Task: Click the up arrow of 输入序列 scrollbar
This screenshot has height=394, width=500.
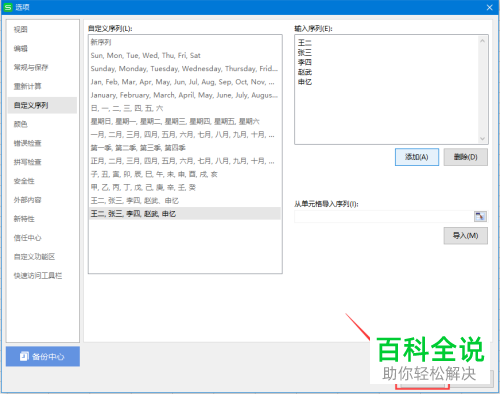Action: pyautogui.click(x=482, y=41)
